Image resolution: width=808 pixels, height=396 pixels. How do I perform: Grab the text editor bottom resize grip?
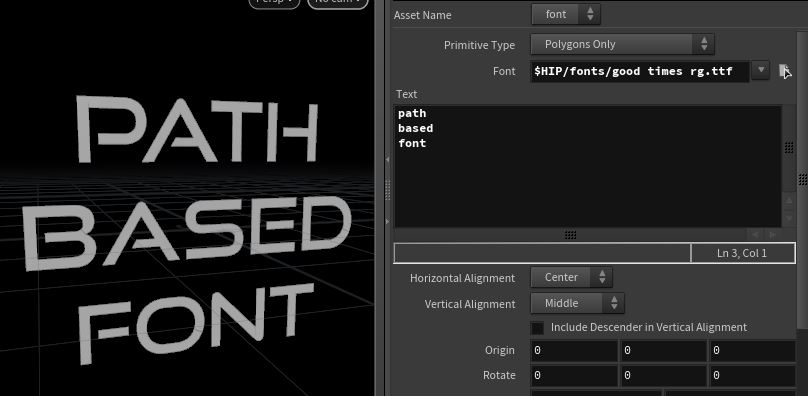coord(570,235)
